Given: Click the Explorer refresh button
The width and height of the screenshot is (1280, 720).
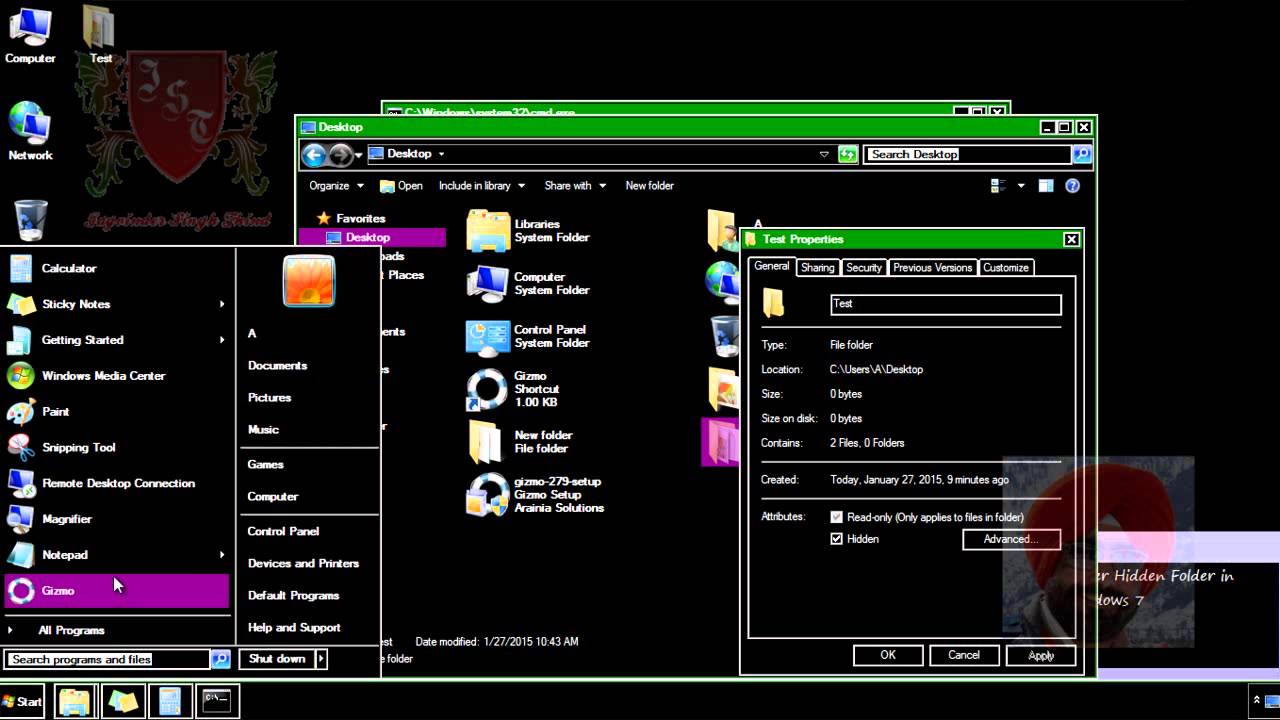Looking at the screenshot, I should [848, 154].
